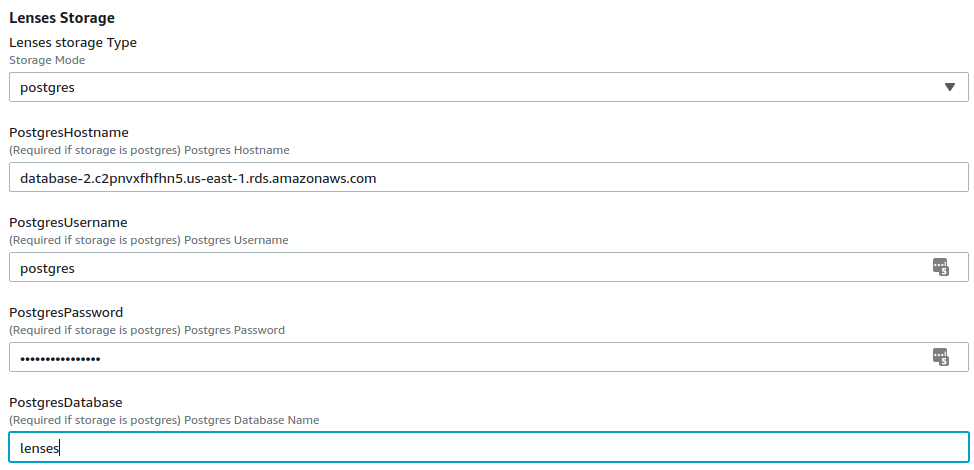Click the Postgres Database Name description

coord(164,420)
